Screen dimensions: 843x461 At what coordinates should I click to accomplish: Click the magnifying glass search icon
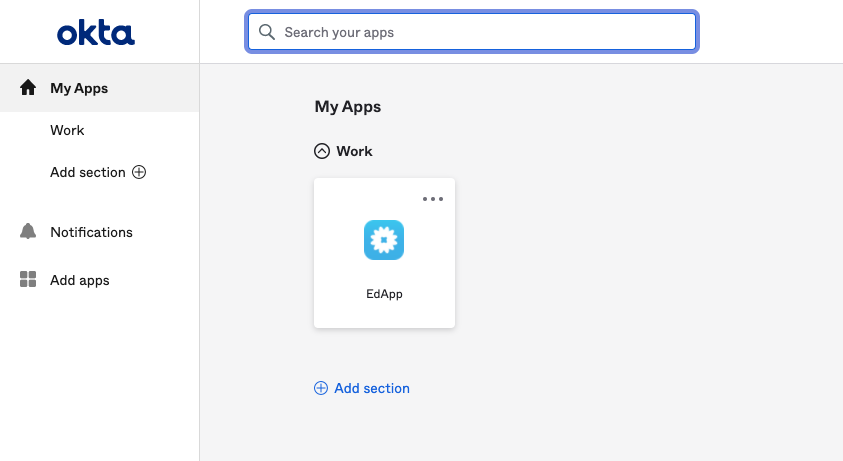(267, 32)
